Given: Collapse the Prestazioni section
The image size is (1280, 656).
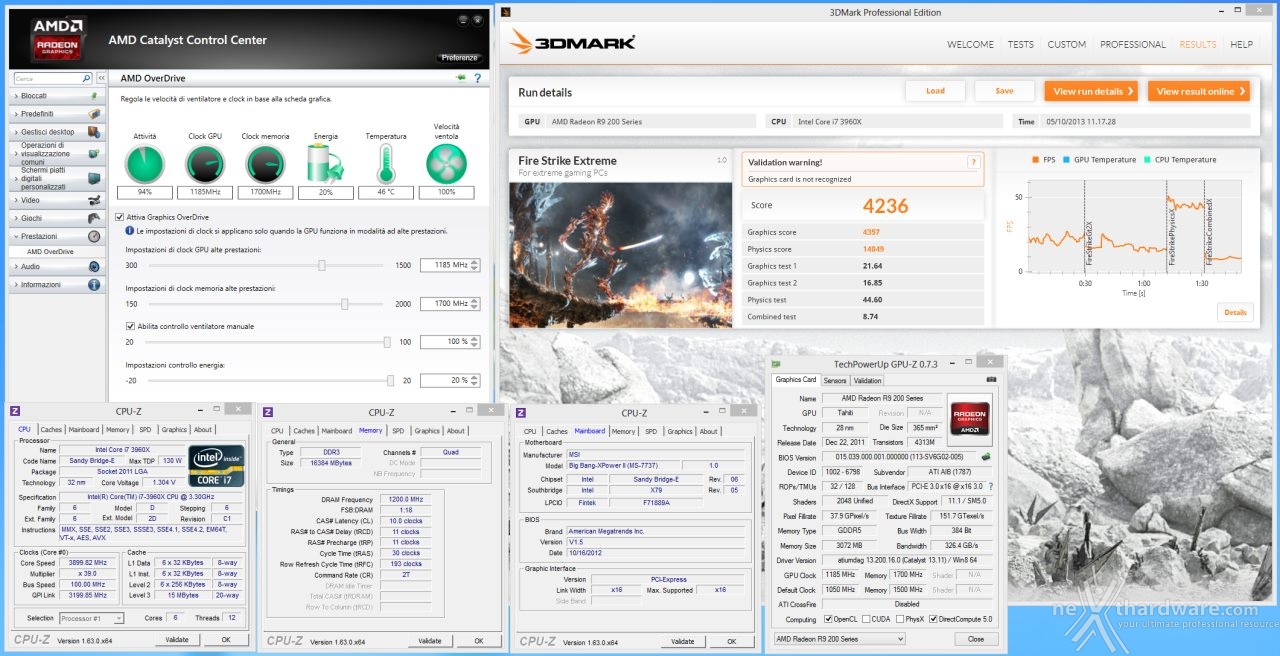Looking at the screenshot, I should [x=56, y=236].
